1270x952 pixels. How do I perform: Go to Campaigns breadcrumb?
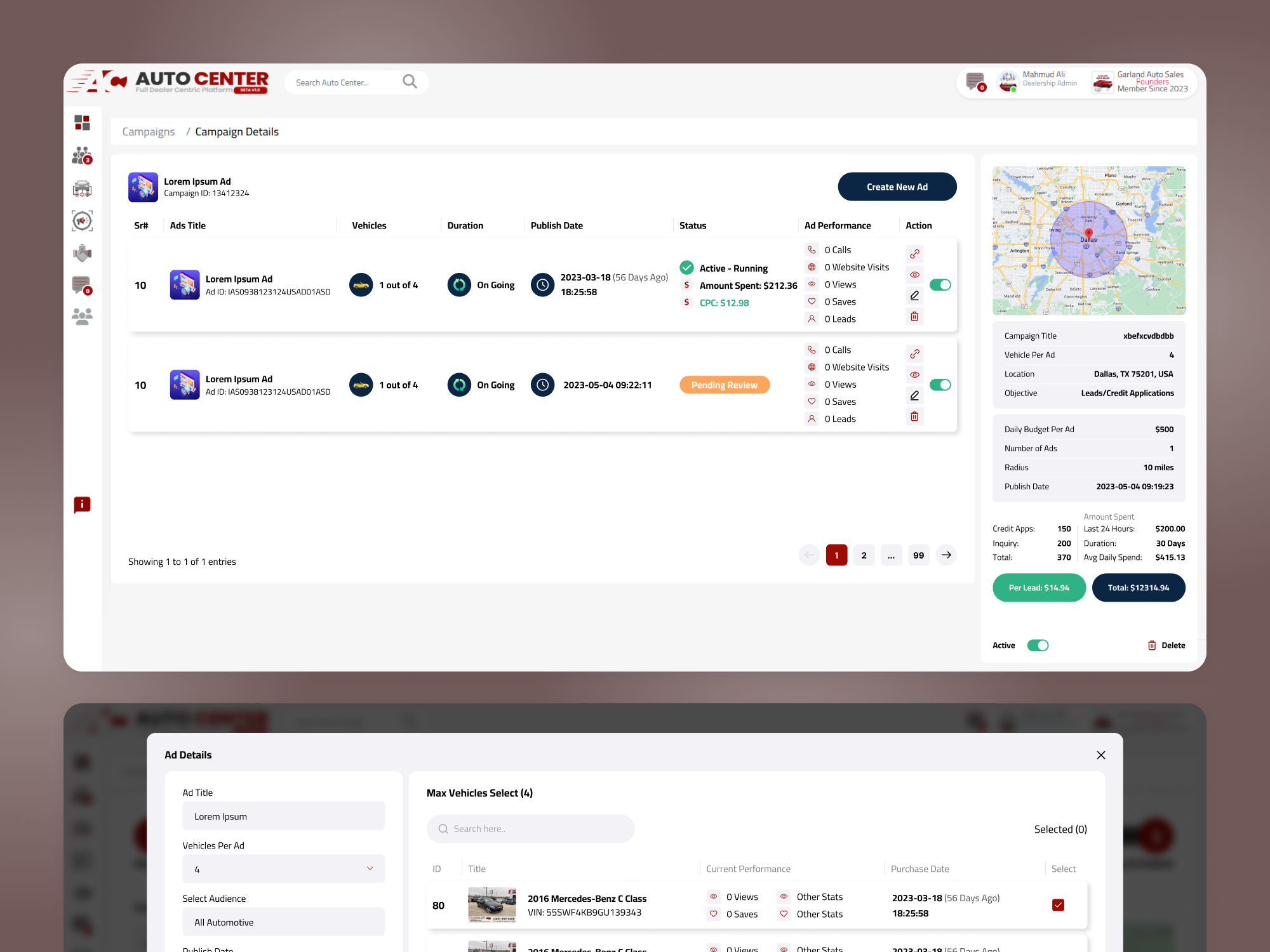coord(148,131)
